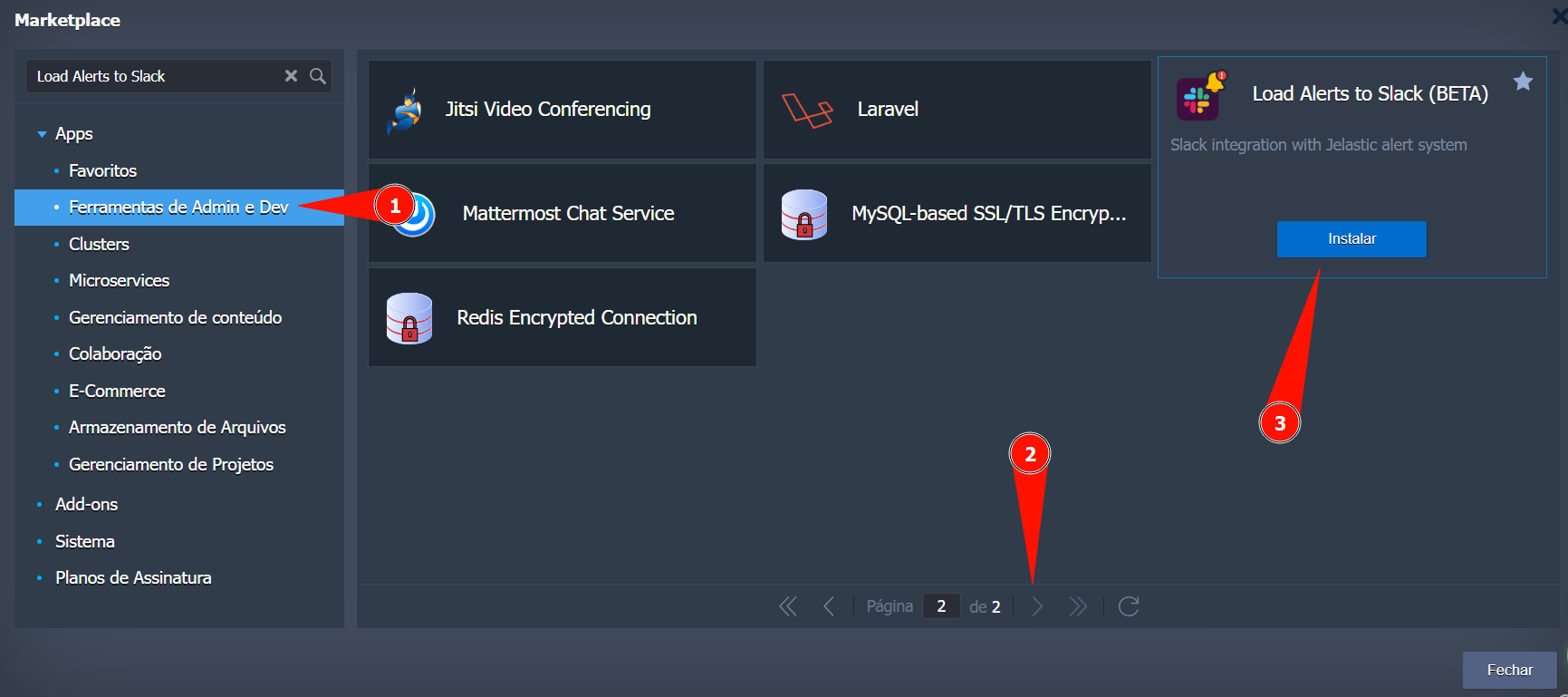Image resolution: width=1568 pixels, height=697 pixels.
Task: Refresh the marketplace list
Action: tap(1129, 606)
